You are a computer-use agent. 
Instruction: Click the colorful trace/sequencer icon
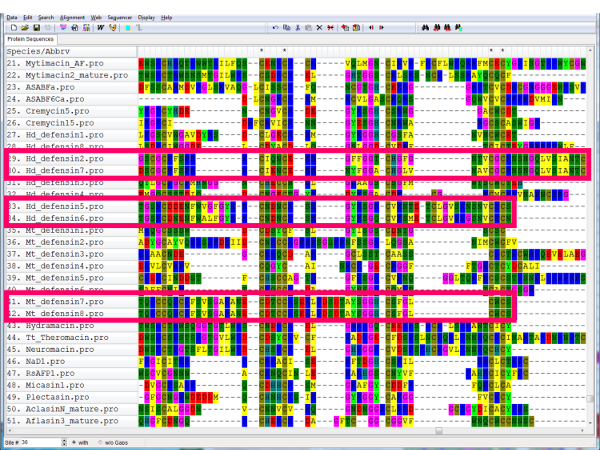pyautogui.click(x=86, y=28)
